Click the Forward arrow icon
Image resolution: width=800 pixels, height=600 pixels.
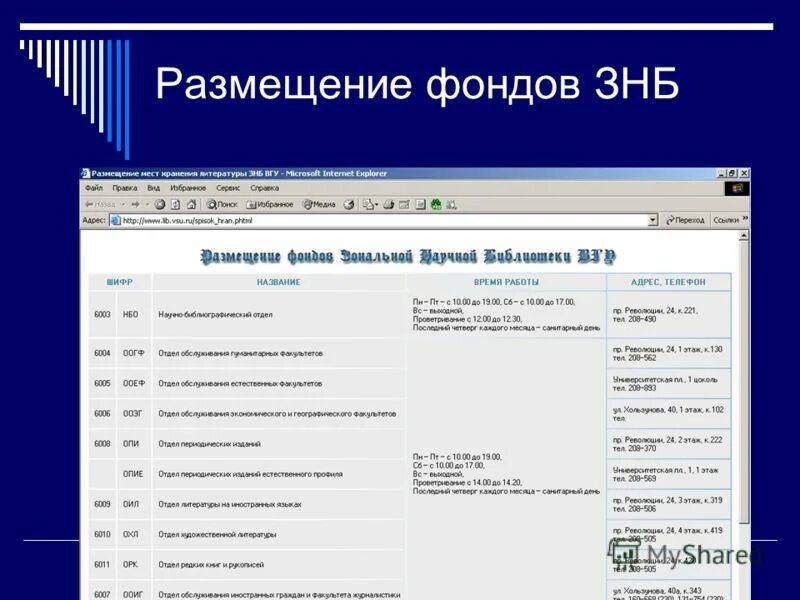[136, 205]
